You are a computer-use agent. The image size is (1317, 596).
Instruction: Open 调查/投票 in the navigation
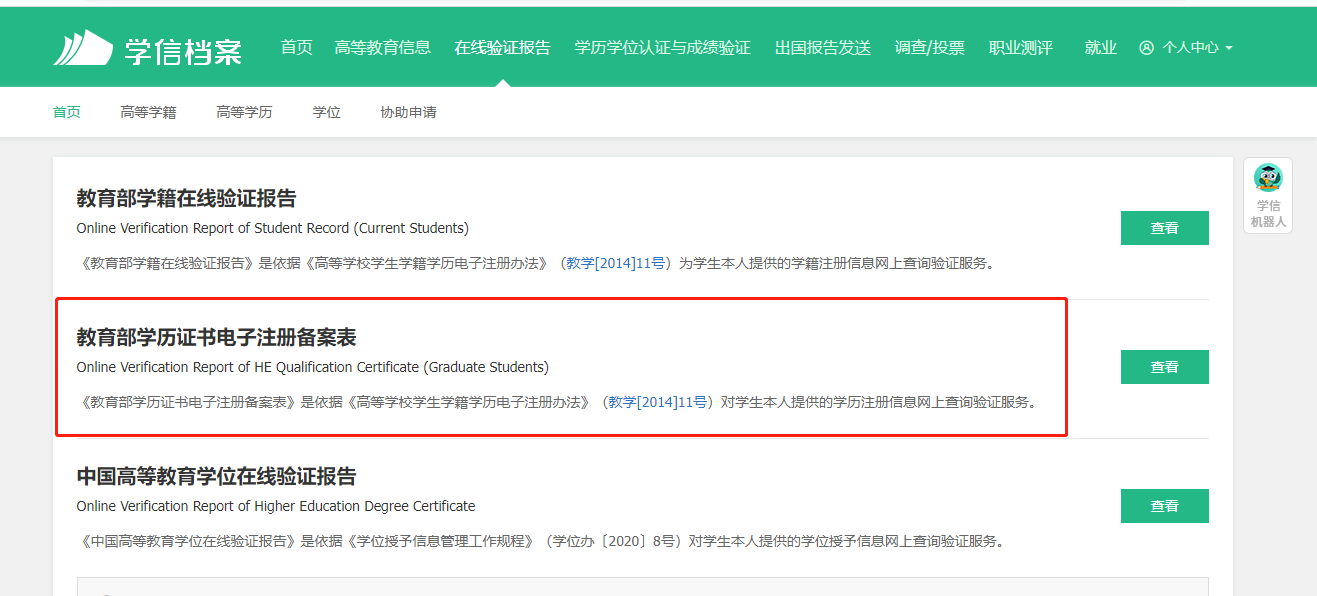929,47
